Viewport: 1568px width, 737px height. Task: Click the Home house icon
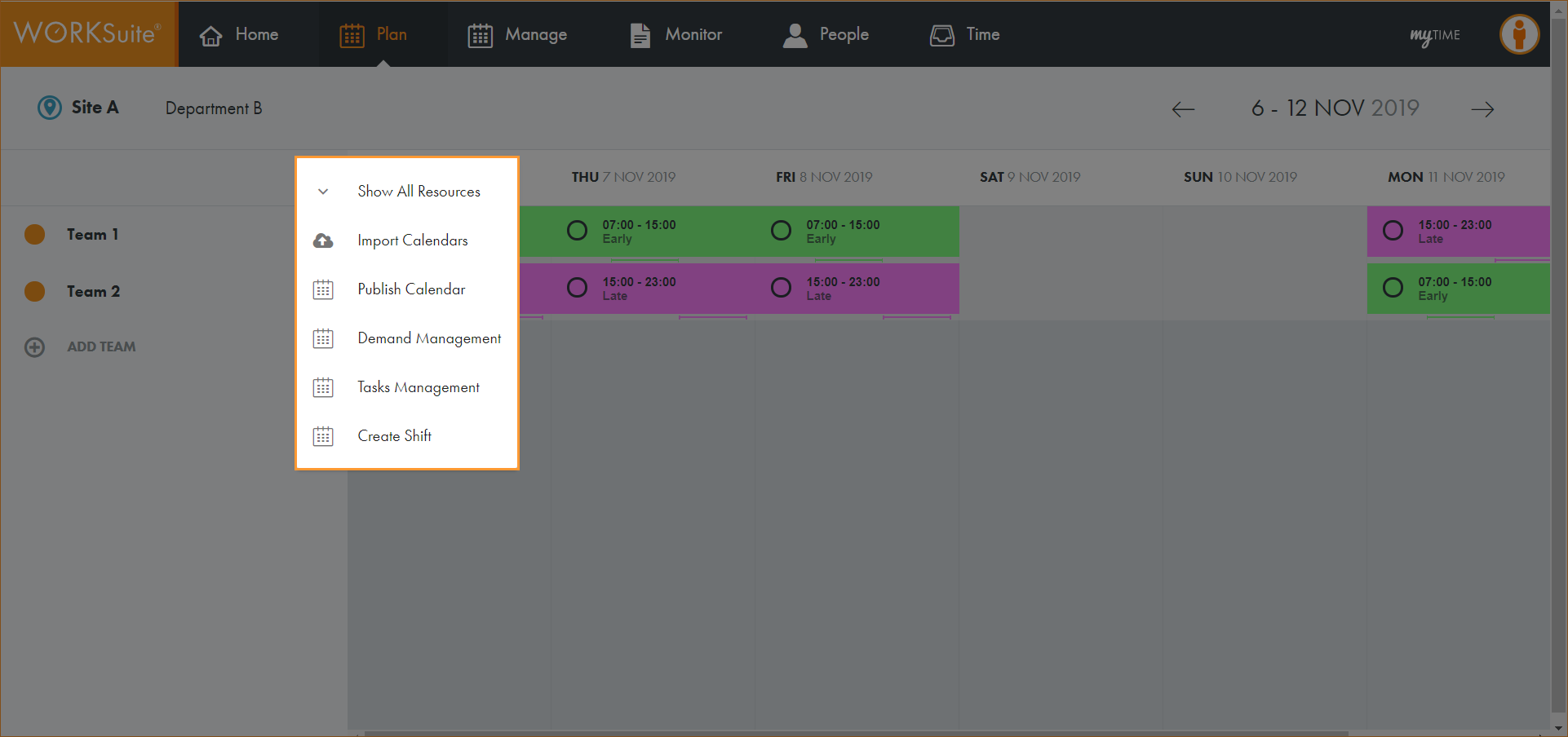point(211,35)
